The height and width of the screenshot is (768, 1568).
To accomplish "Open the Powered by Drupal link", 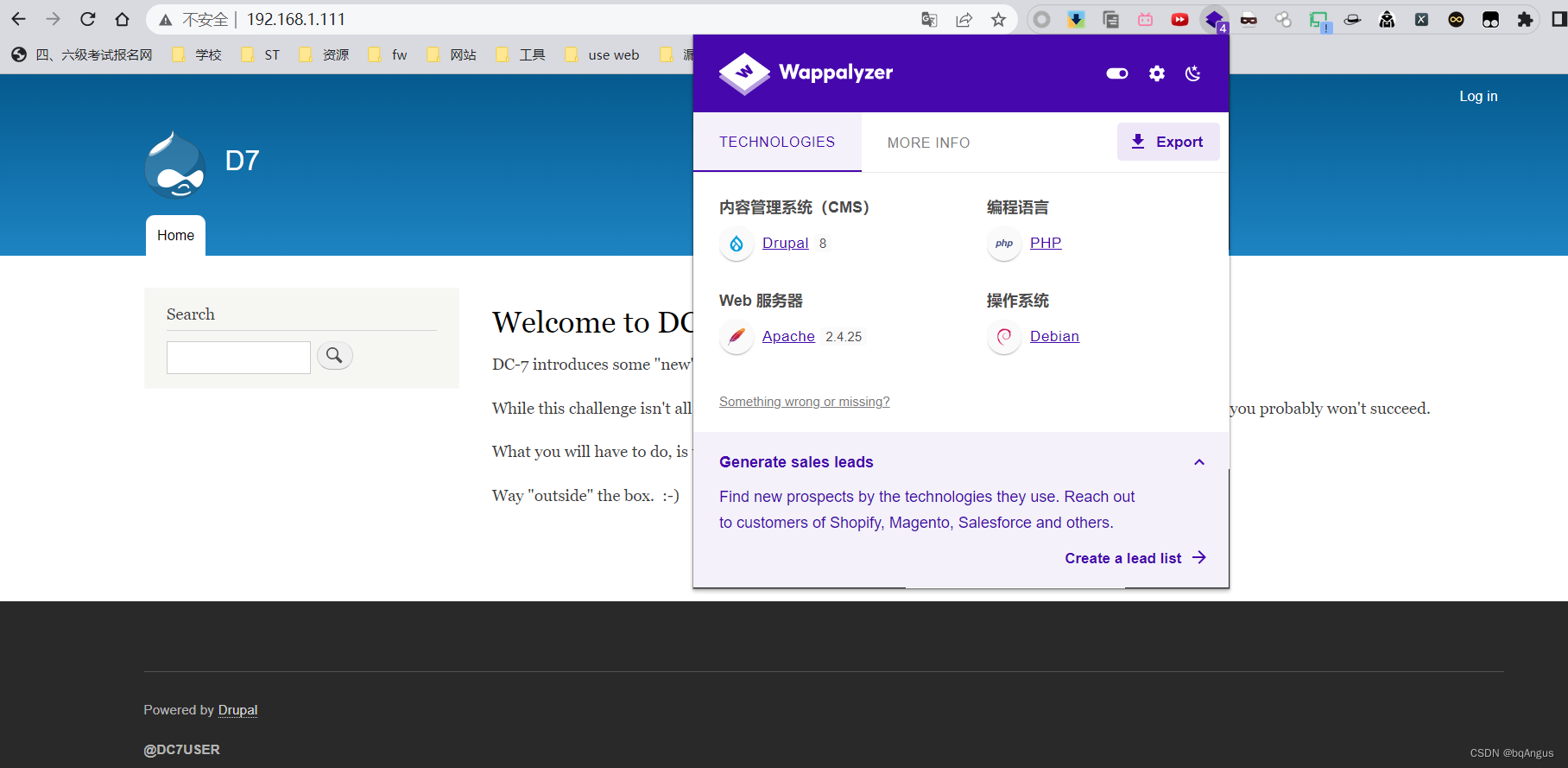I will 237,710.
